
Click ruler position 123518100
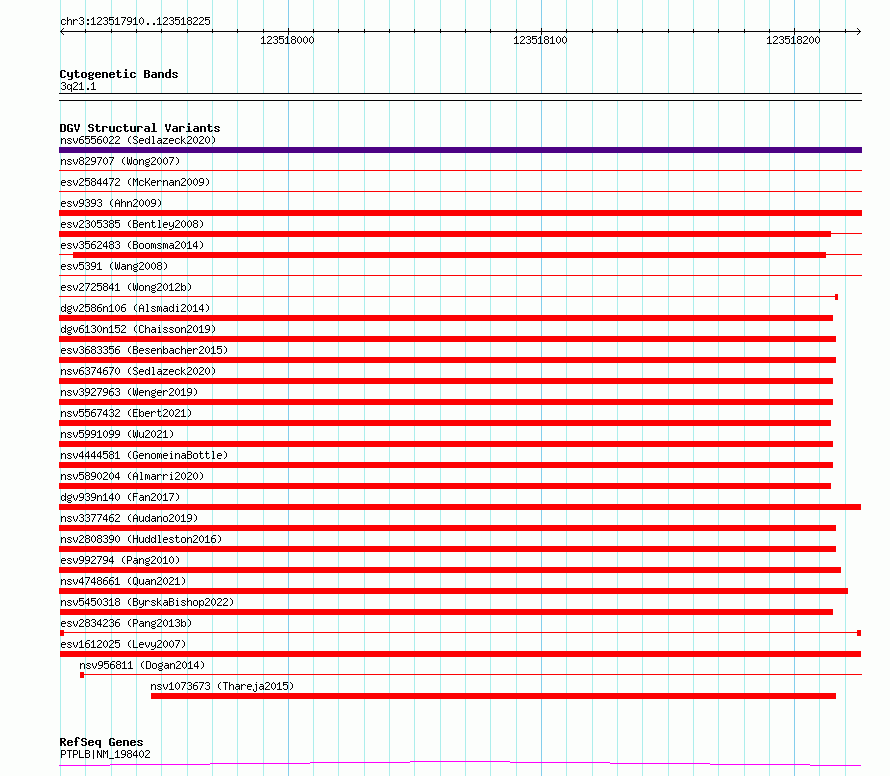click(540, 40)
